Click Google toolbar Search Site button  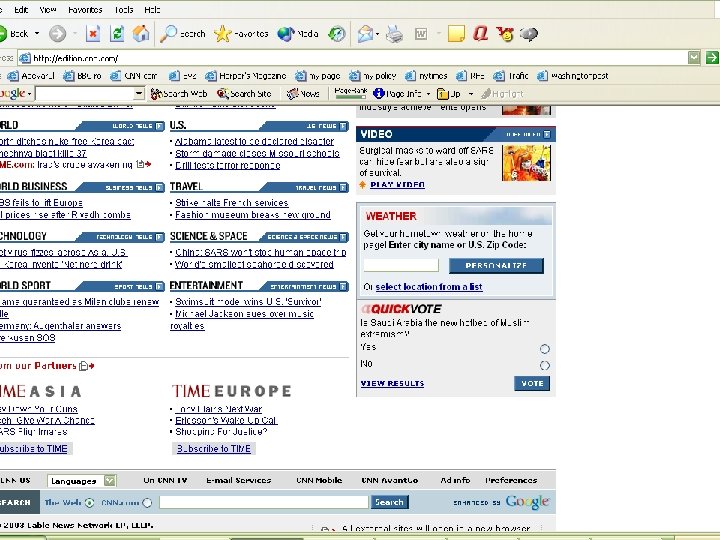click(x=244, y=94)
